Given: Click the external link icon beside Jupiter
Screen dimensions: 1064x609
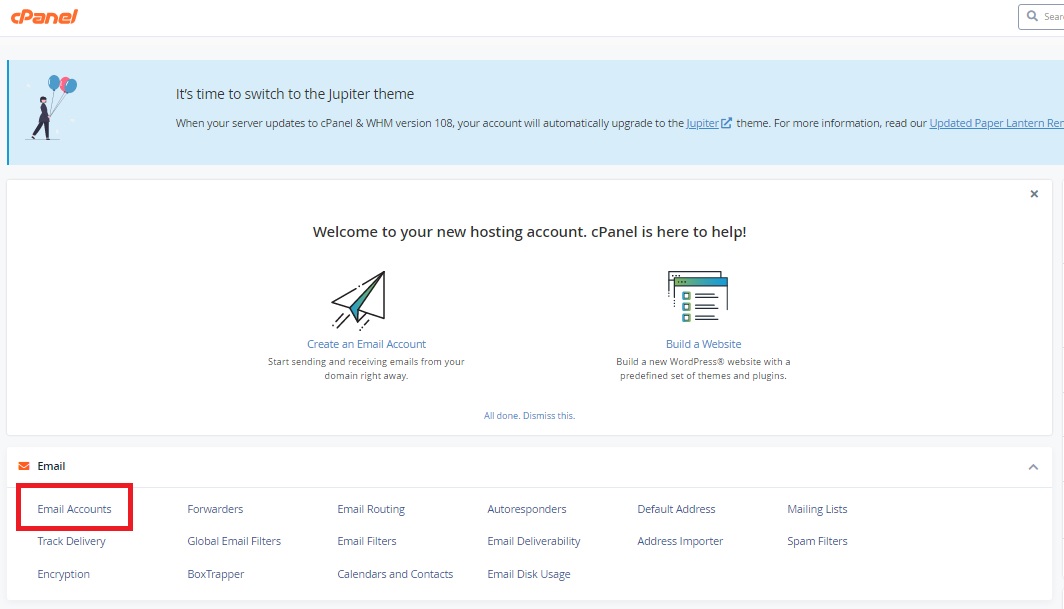Looking at the screenshot, I should point(726,123).
